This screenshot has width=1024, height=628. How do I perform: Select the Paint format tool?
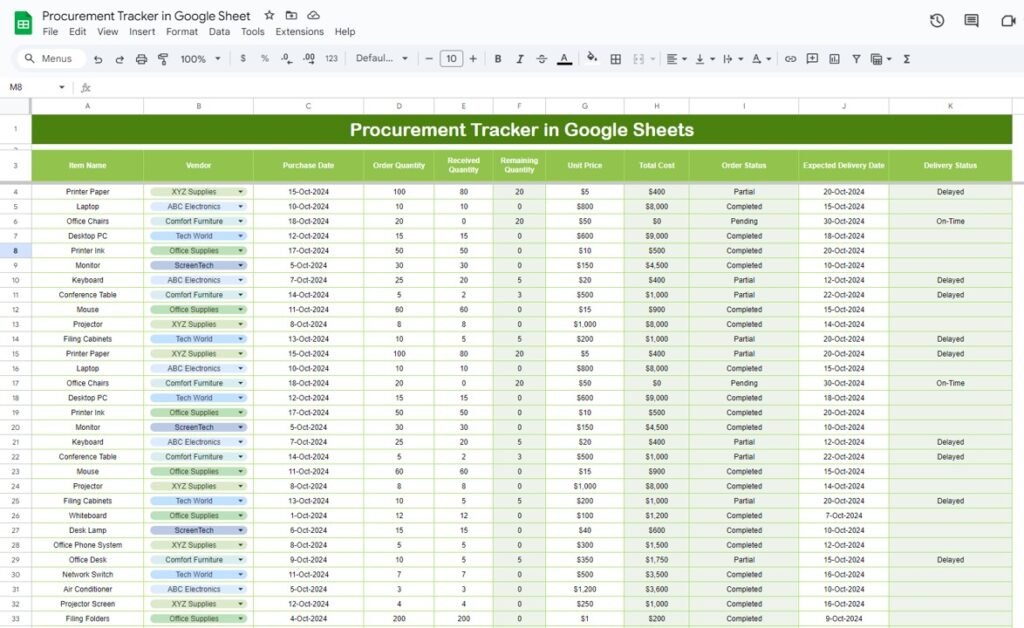[163, 59]
